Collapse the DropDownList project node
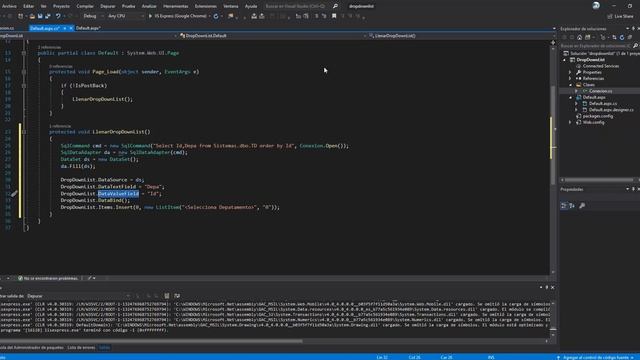 [x=565, y=60]
